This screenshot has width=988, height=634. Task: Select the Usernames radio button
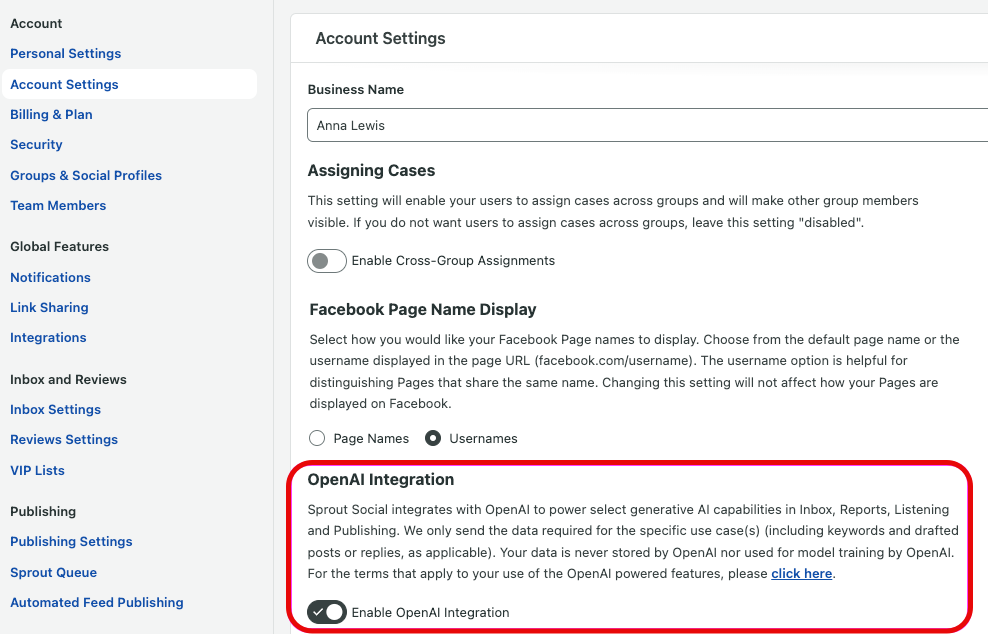tap(433, 438)
